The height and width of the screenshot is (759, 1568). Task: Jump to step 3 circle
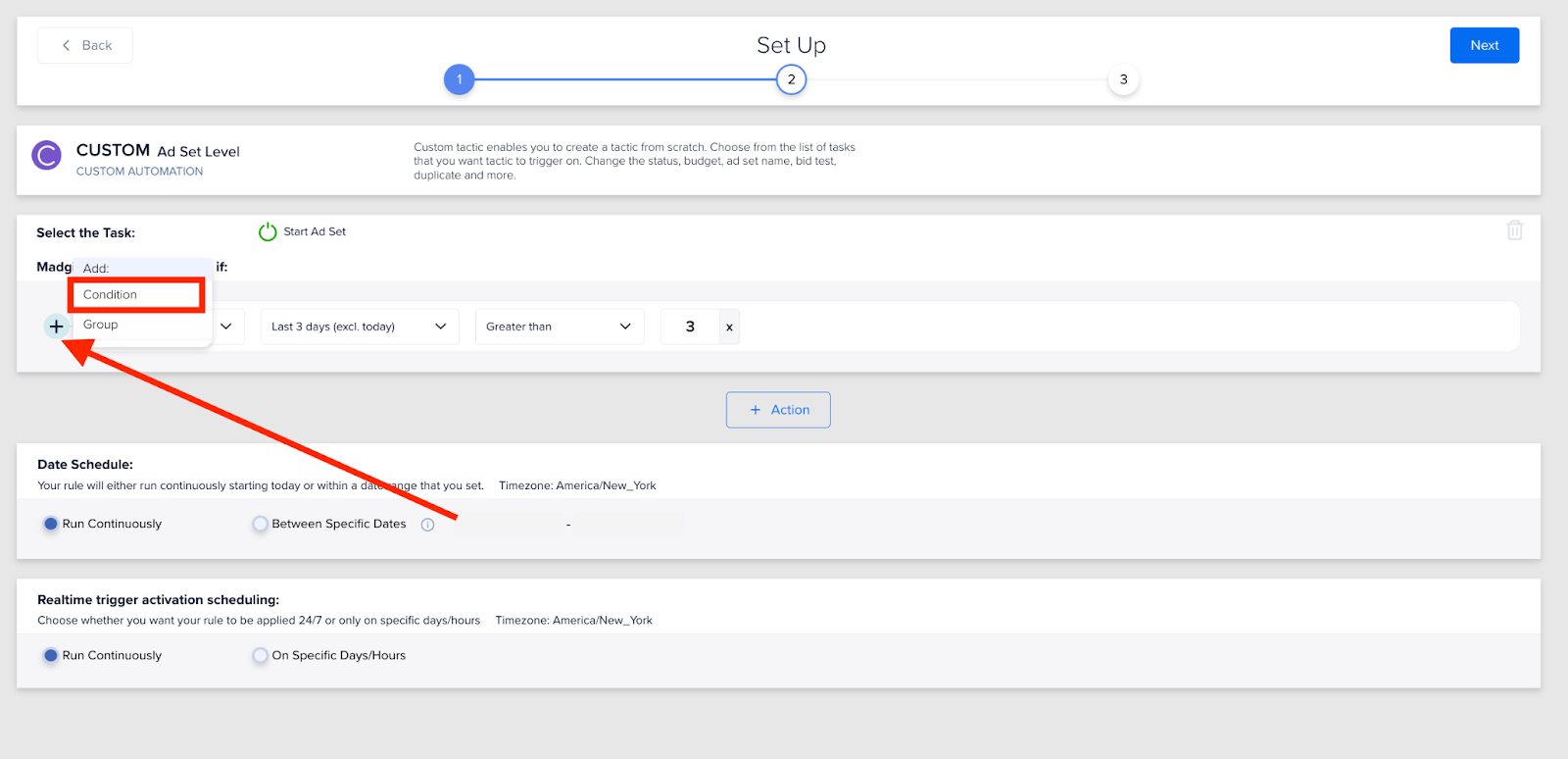(x=1123, y=79)
